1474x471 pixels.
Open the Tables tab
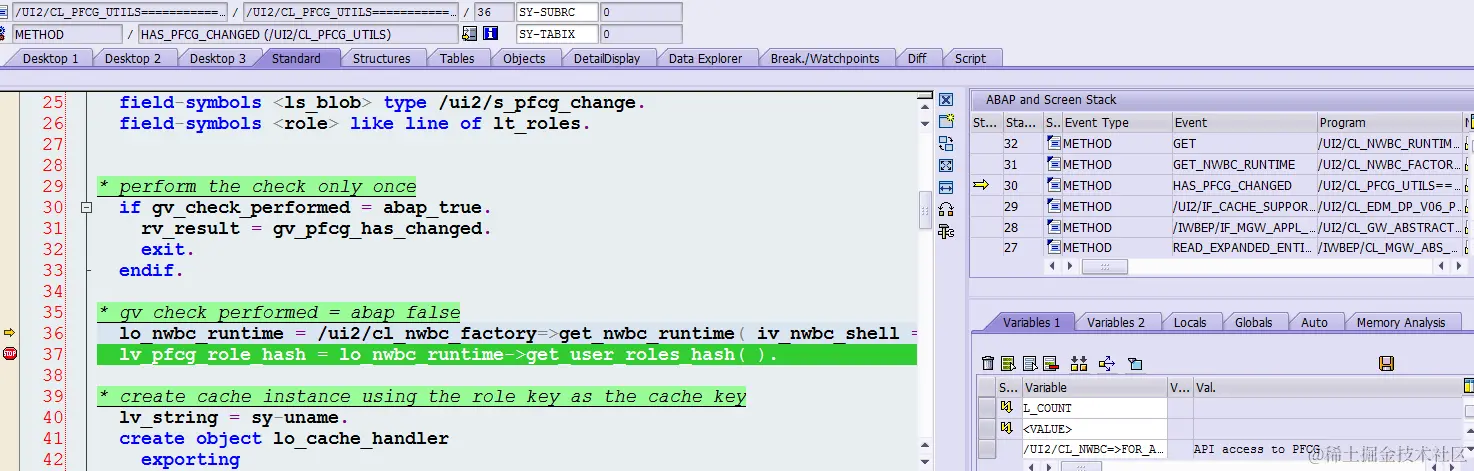[x=457, y=58]
